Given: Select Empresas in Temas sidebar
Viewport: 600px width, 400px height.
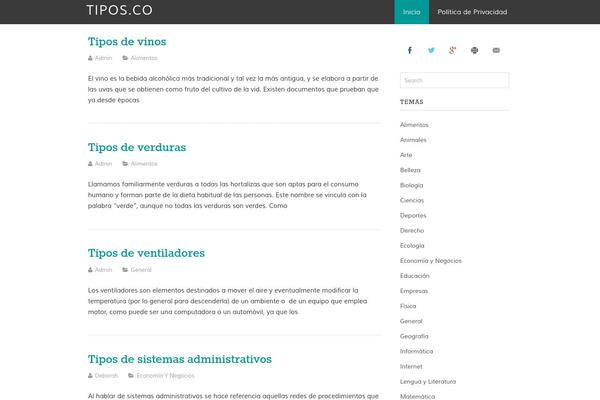Looking at the screenshot, I should pos(414,291).
